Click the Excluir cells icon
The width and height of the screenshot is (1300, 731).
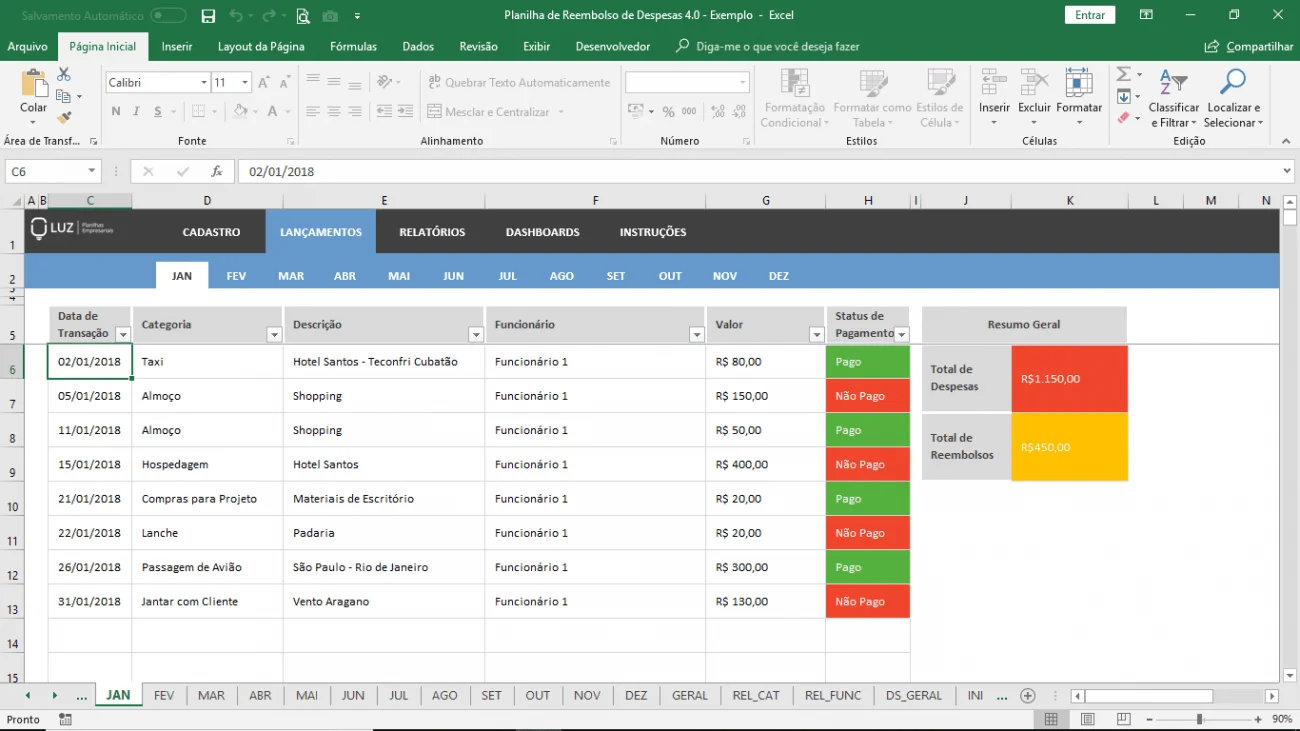1034,82
